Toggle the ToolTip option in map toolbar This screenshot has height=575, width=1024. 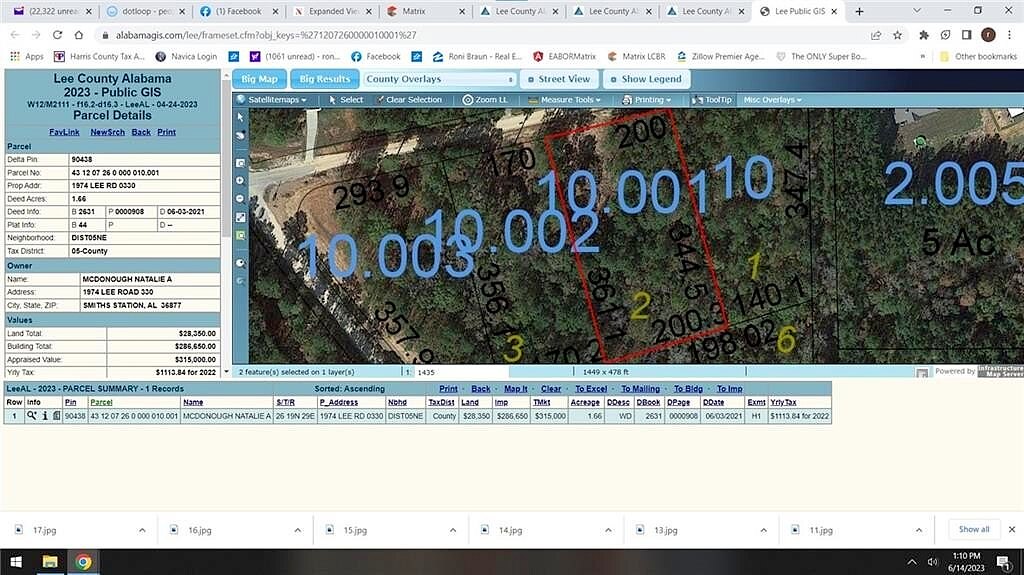coord(712,100)
